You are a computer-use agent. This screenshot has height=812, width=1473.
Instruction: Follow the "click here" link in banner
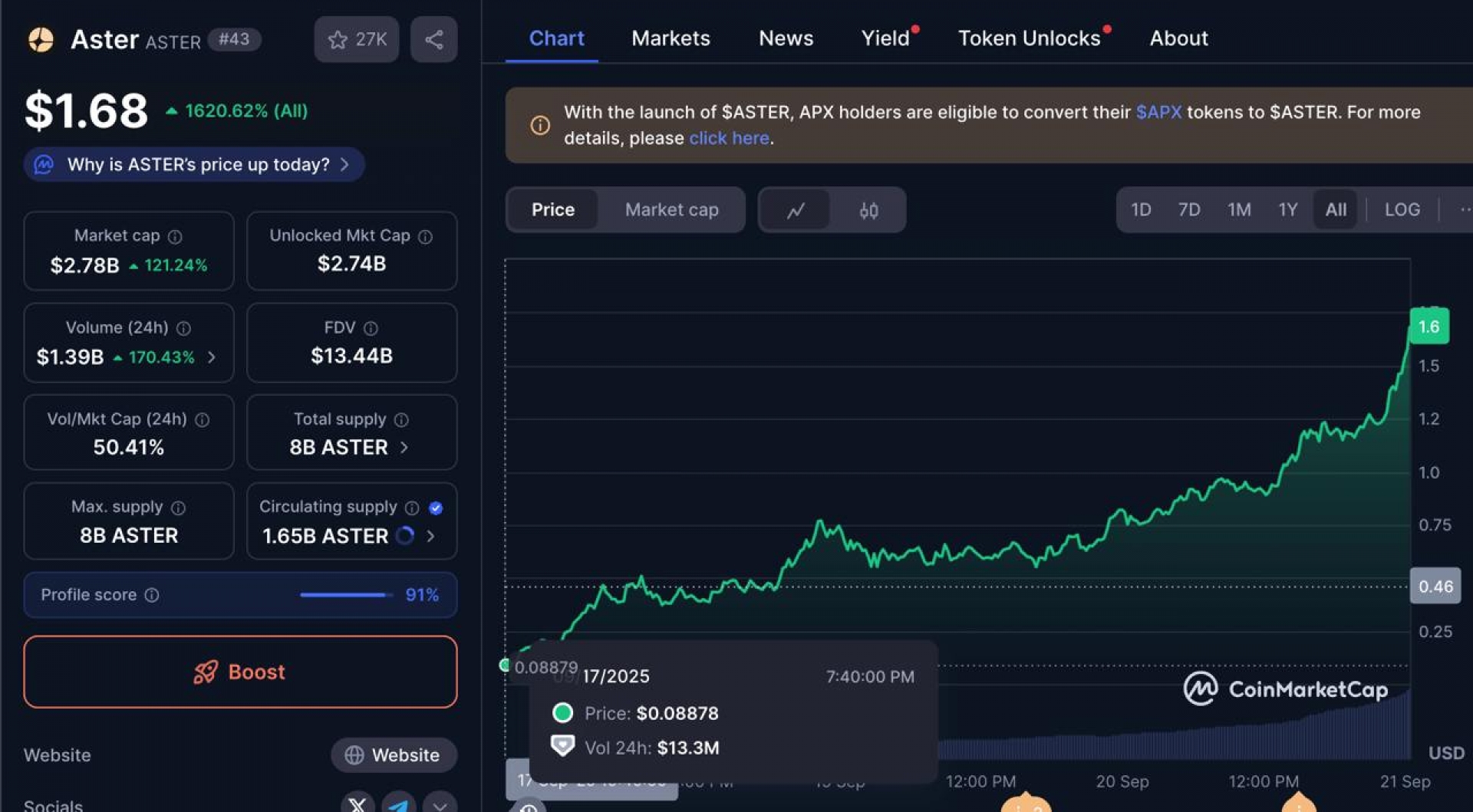tap(729, 138)
